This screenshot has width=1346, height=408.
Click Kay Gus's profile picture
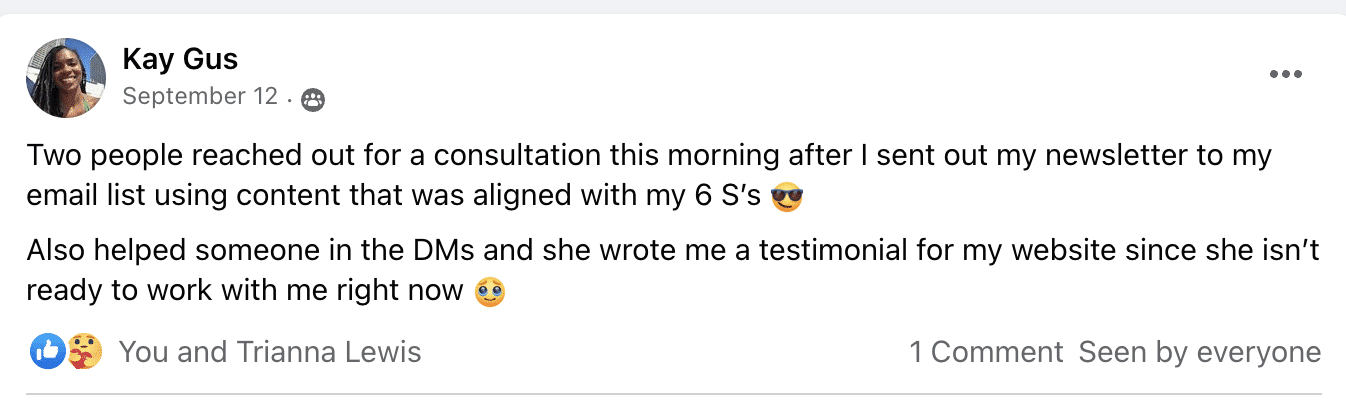(67, 78)
